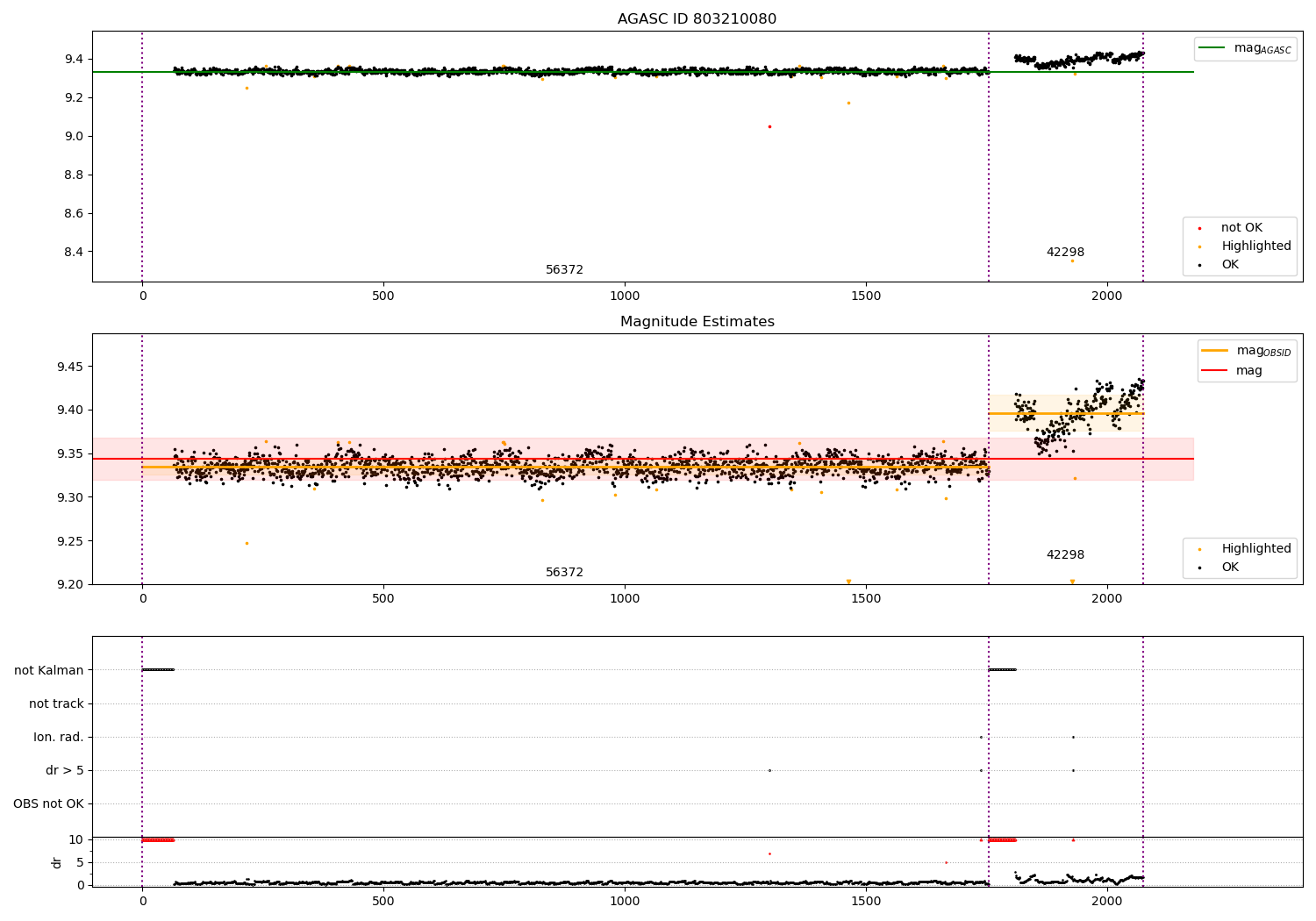Click the 'AGASC ID 803210080' title
This screenshot has height=921, width=1316.
click(x=697, y=19)
